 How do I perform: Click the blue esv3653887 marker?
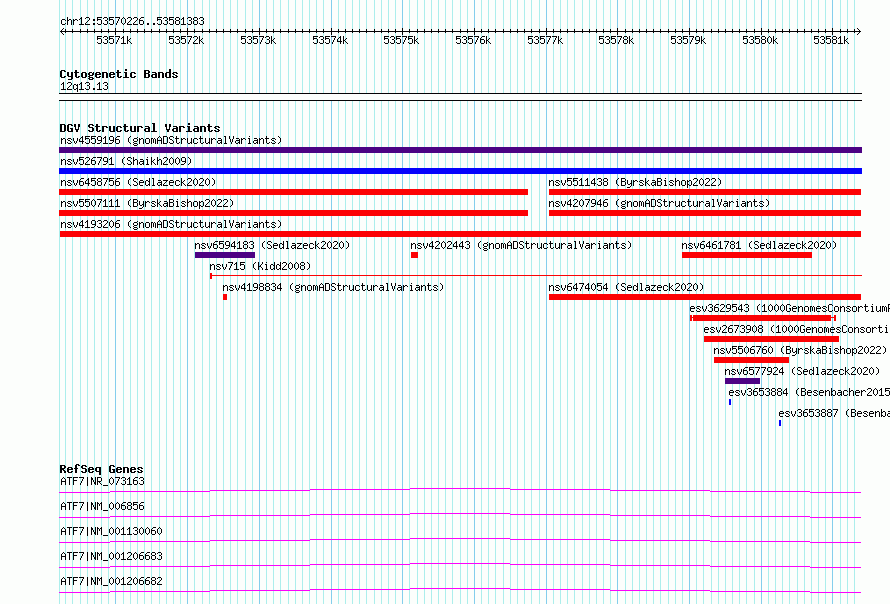tap(780, 423)
